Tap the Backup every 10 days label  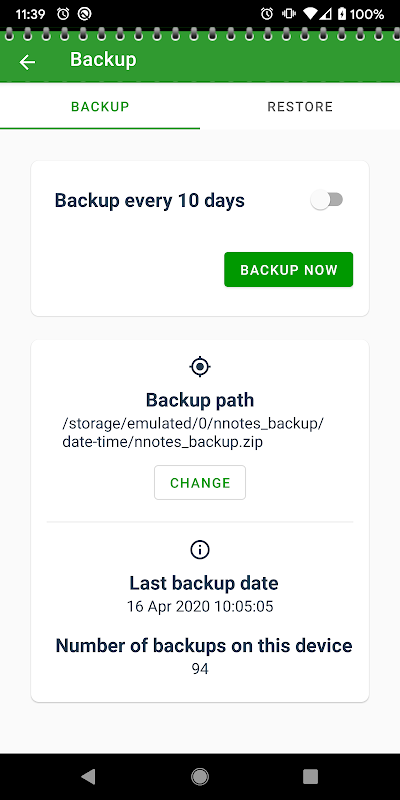pos(149,201)
